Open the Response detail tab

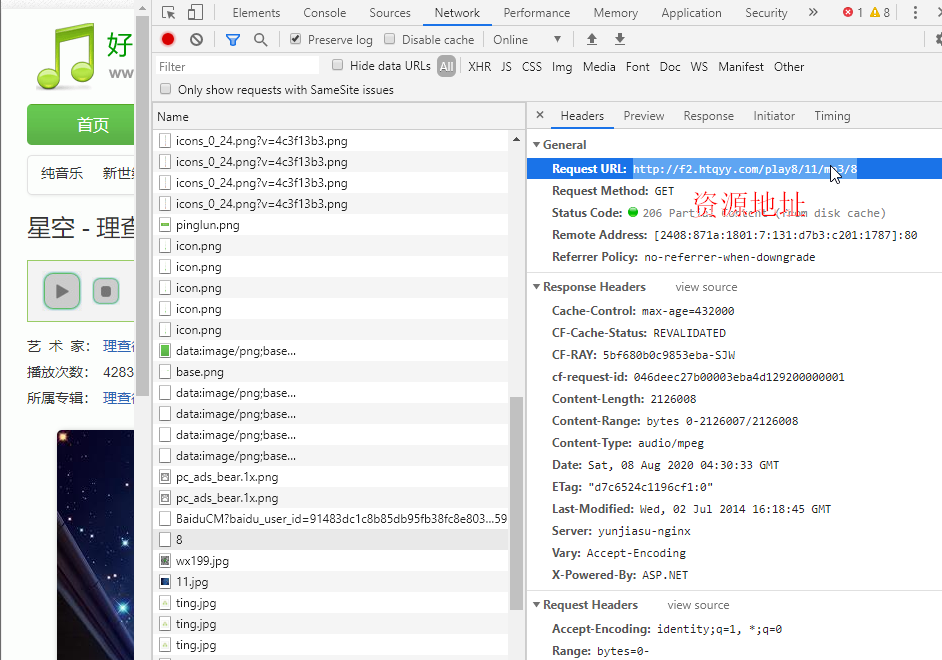coord(708,116)
